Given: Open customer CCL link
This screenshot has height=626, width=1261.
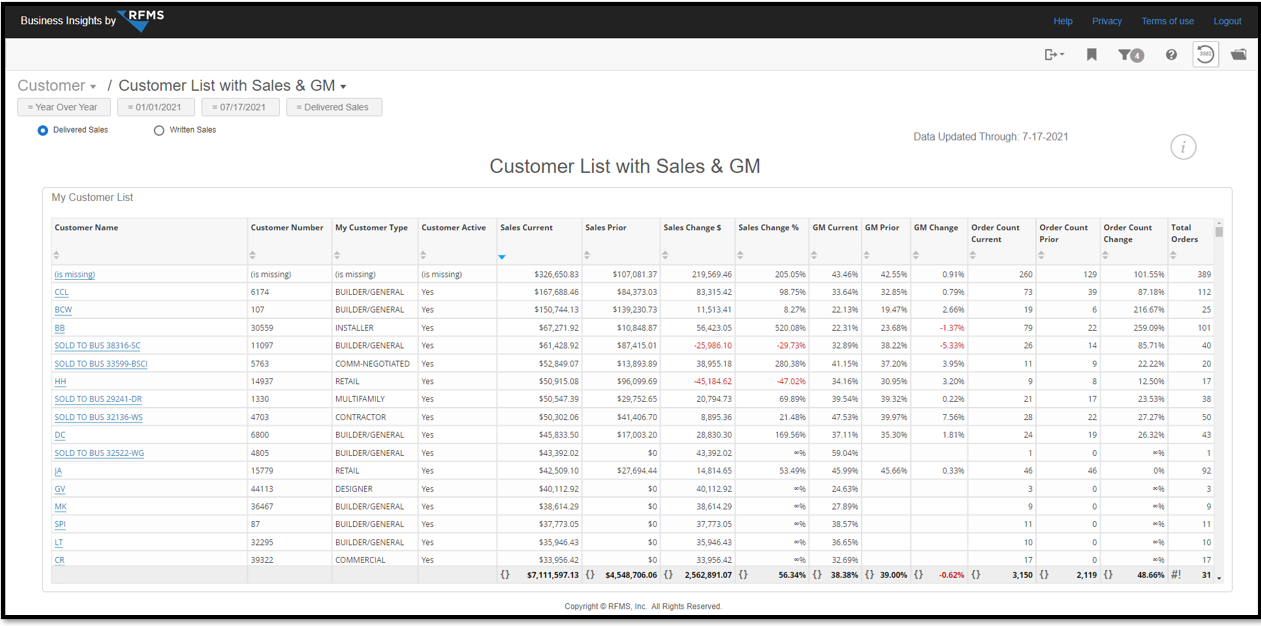Looking at the screenshot, I should click(62, 292).
